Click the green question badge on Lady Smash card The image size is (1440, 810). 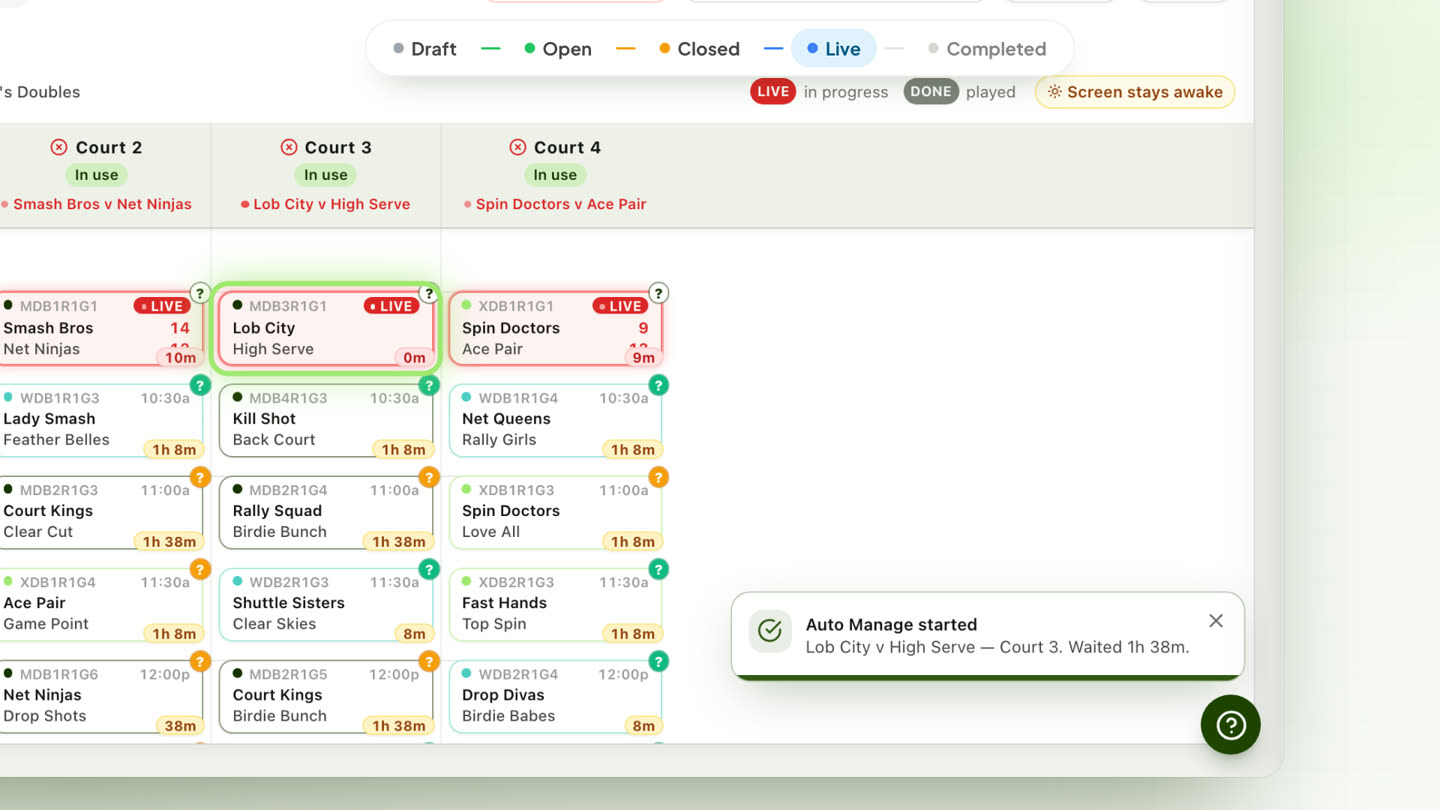(x=200, y=385)
